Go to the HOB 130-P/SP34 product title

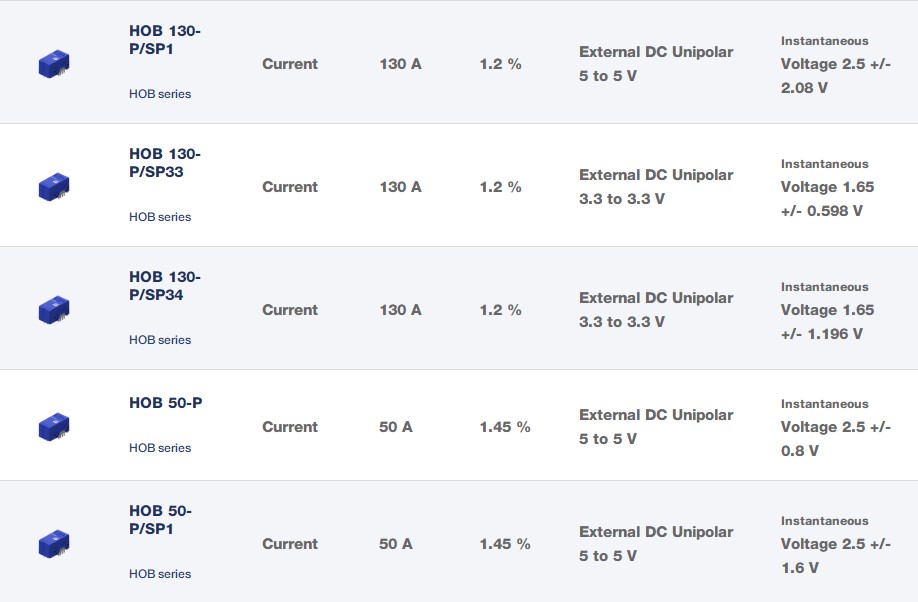click(x=165, y=286)
